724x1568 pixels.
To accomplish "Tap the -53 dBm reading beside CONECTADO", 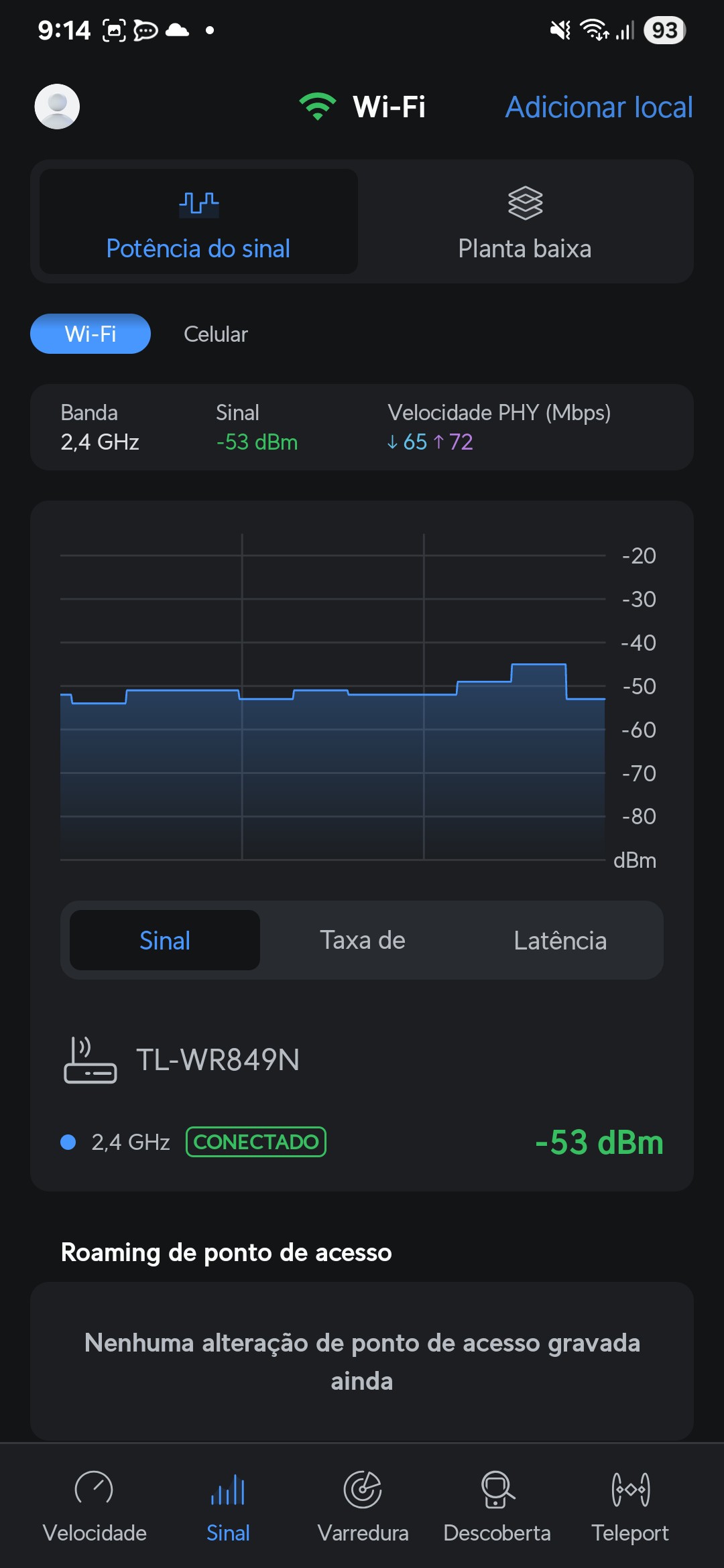I will tap(599, 1142).
